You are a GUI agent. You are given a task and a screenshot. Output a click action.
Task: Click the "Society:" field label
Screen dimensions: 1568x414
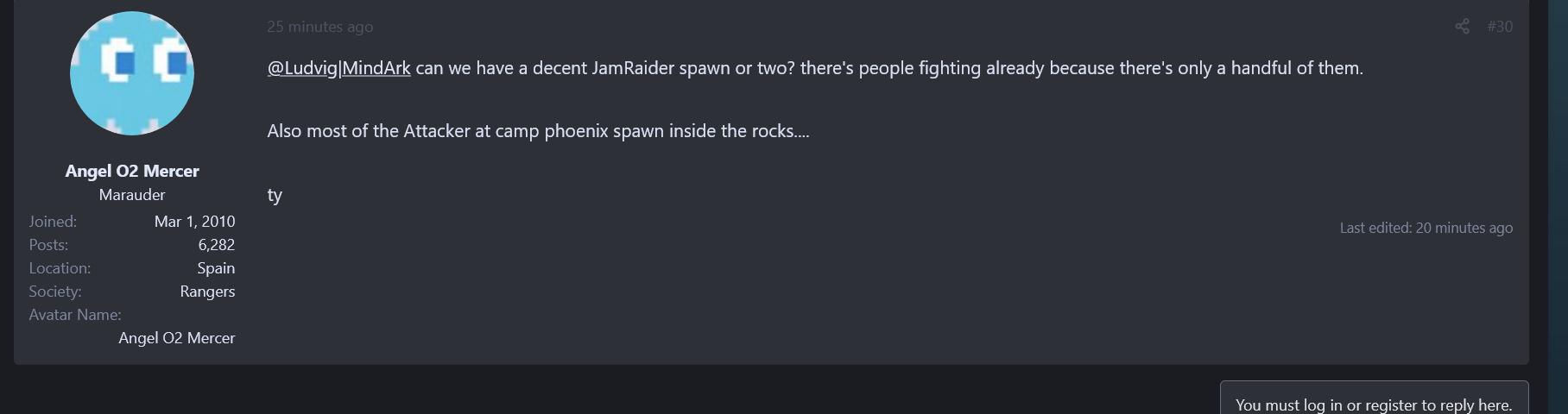(x=55, y=292)
